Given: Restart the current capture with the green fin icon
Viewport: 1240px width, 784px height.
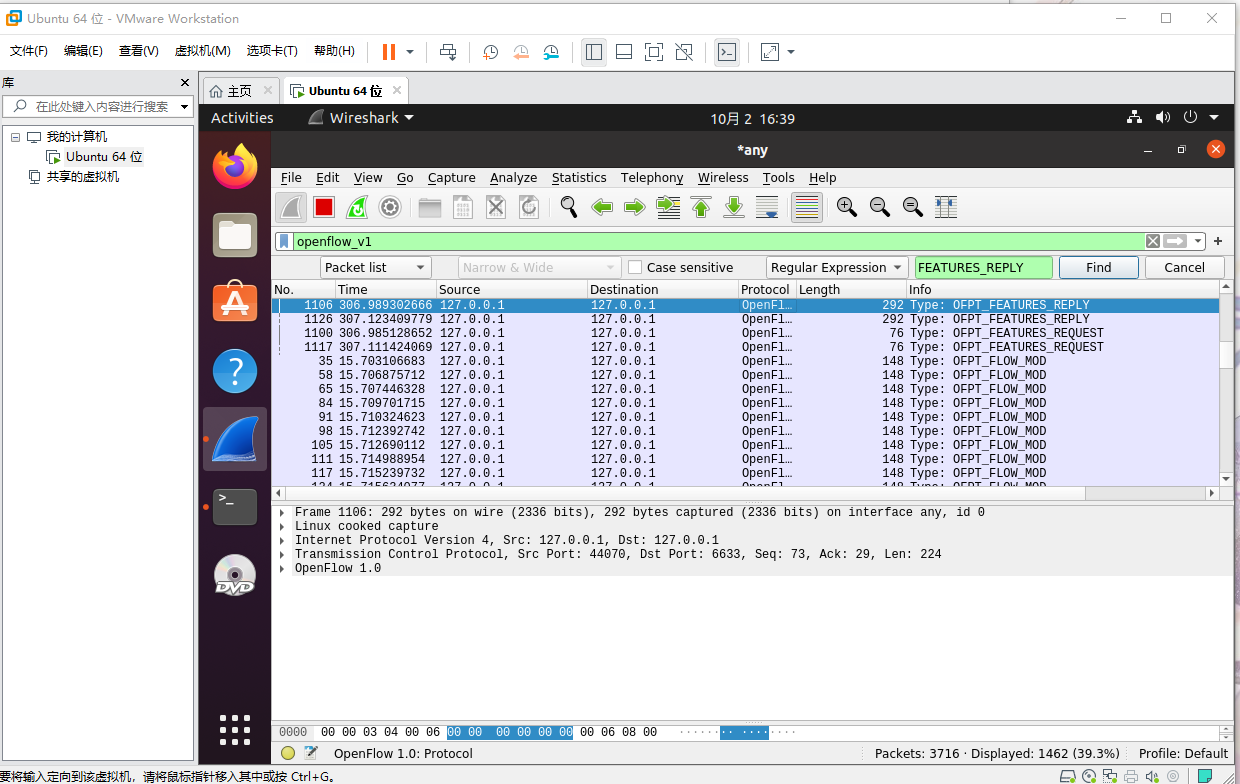Looking at the screenshot, I should tap(357, 207).
